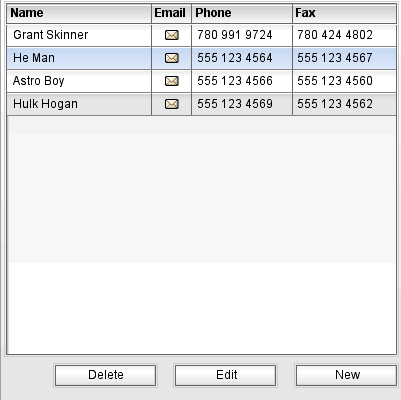Click fax number 780 424 4802

335,35
